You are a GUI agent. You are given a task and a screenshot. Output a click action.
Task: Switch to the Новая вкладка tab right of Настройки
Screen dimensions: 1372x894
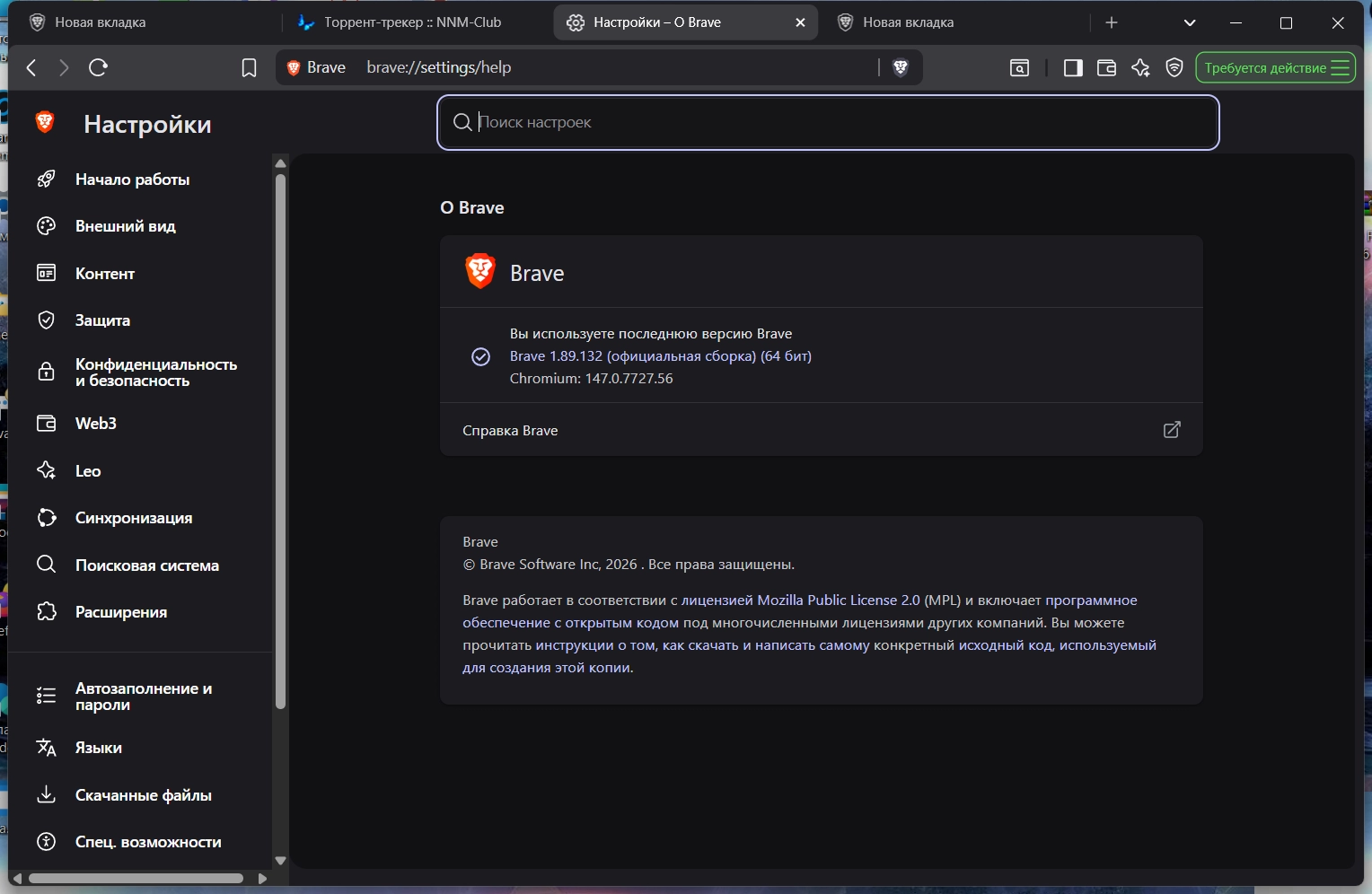954,22
